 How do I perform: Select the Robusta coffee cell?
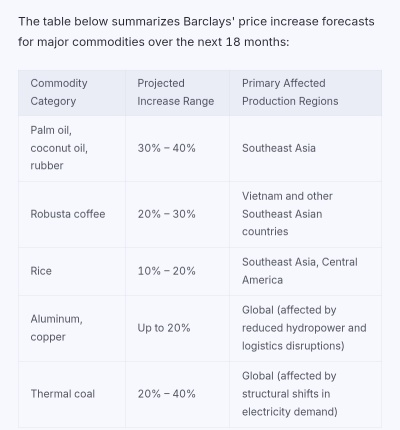click(x=68, y=214)
